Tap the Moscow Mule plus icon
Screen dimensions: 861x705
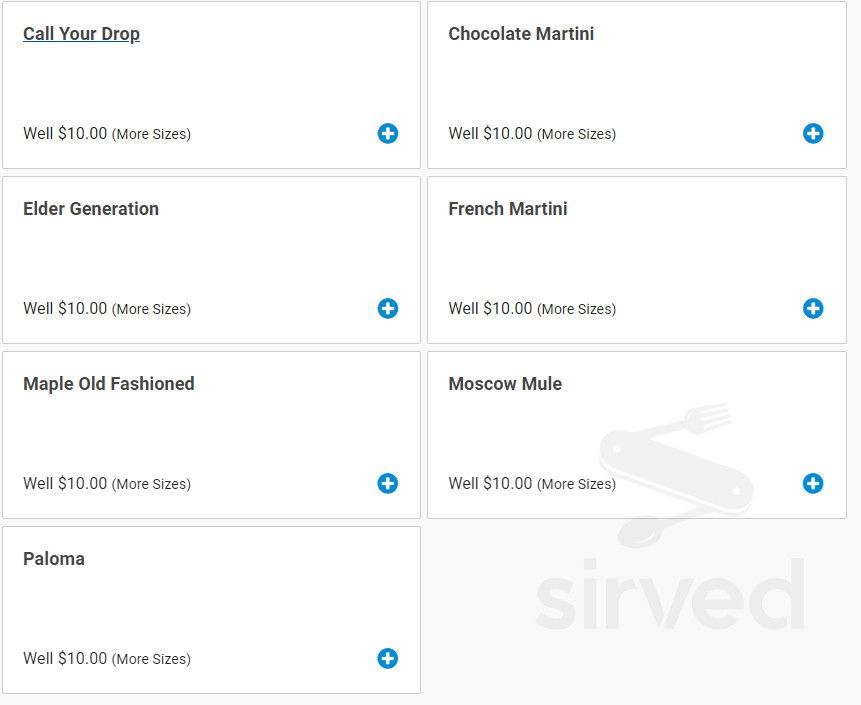[813, 483]
